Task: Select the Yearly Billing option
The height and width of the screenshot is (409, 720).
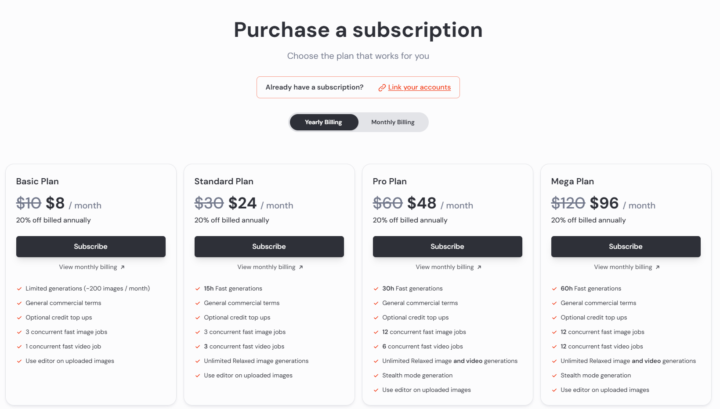Action: click(x=324, y=122)
